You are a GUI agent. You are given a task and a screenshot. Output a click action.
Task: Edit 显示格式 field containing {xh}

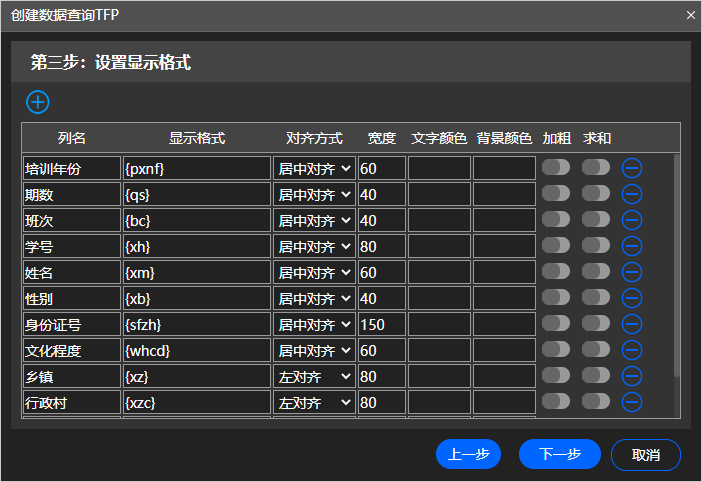click(196, 246)
